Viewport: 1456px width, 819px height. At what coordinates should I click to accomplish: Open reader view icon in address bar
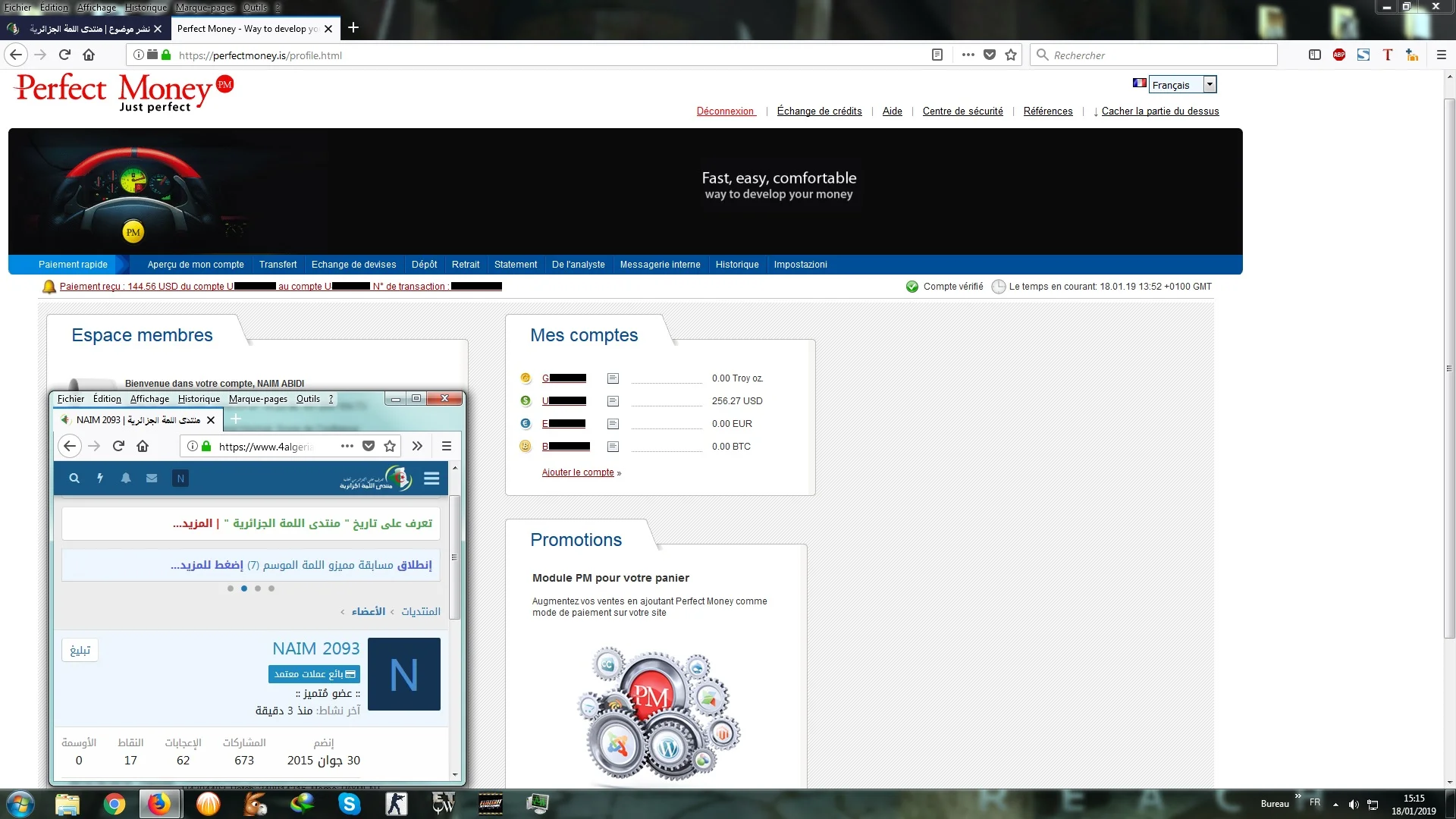(937, 55)
